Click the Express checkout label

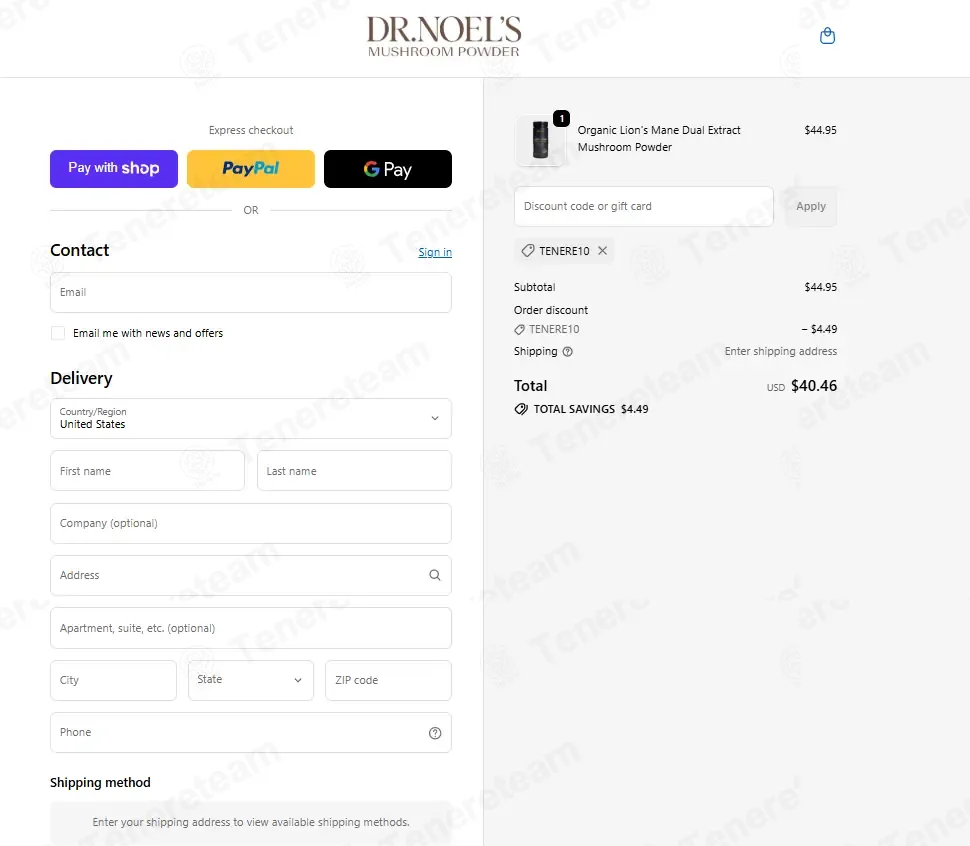(x=251, y=130)
